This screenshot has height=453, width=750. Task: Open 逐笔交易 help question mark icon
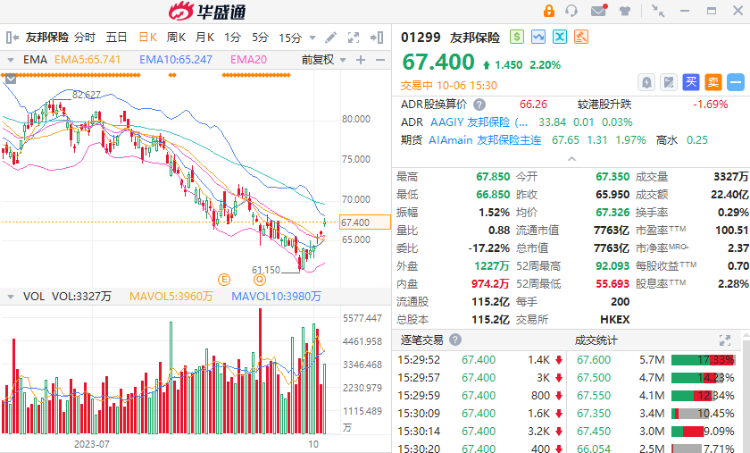coord(455,340)
